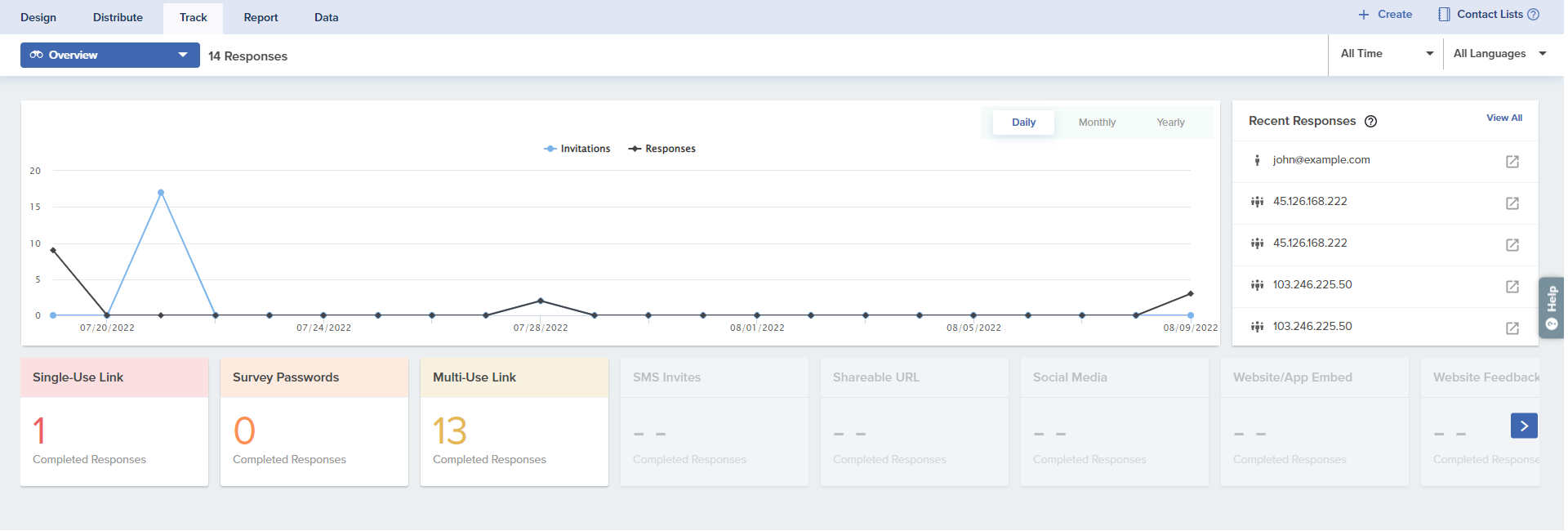Open Contact Lists link
The width and height of the screenshot is (1568, 531).
pyautogui.click(x=1489, y=15)
